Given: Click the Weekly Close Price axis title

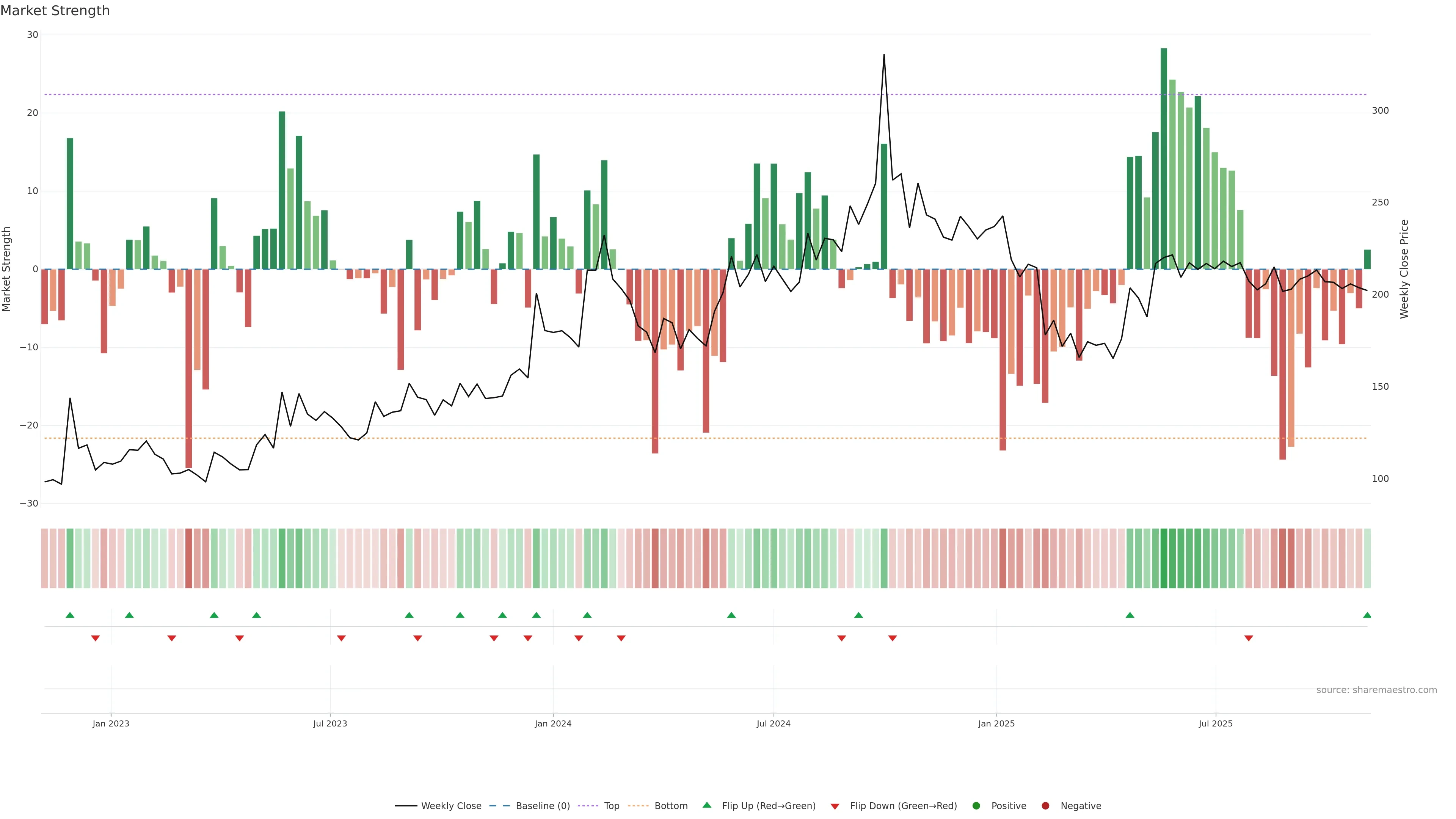Looking at the screenshot, I should 1404,269.
